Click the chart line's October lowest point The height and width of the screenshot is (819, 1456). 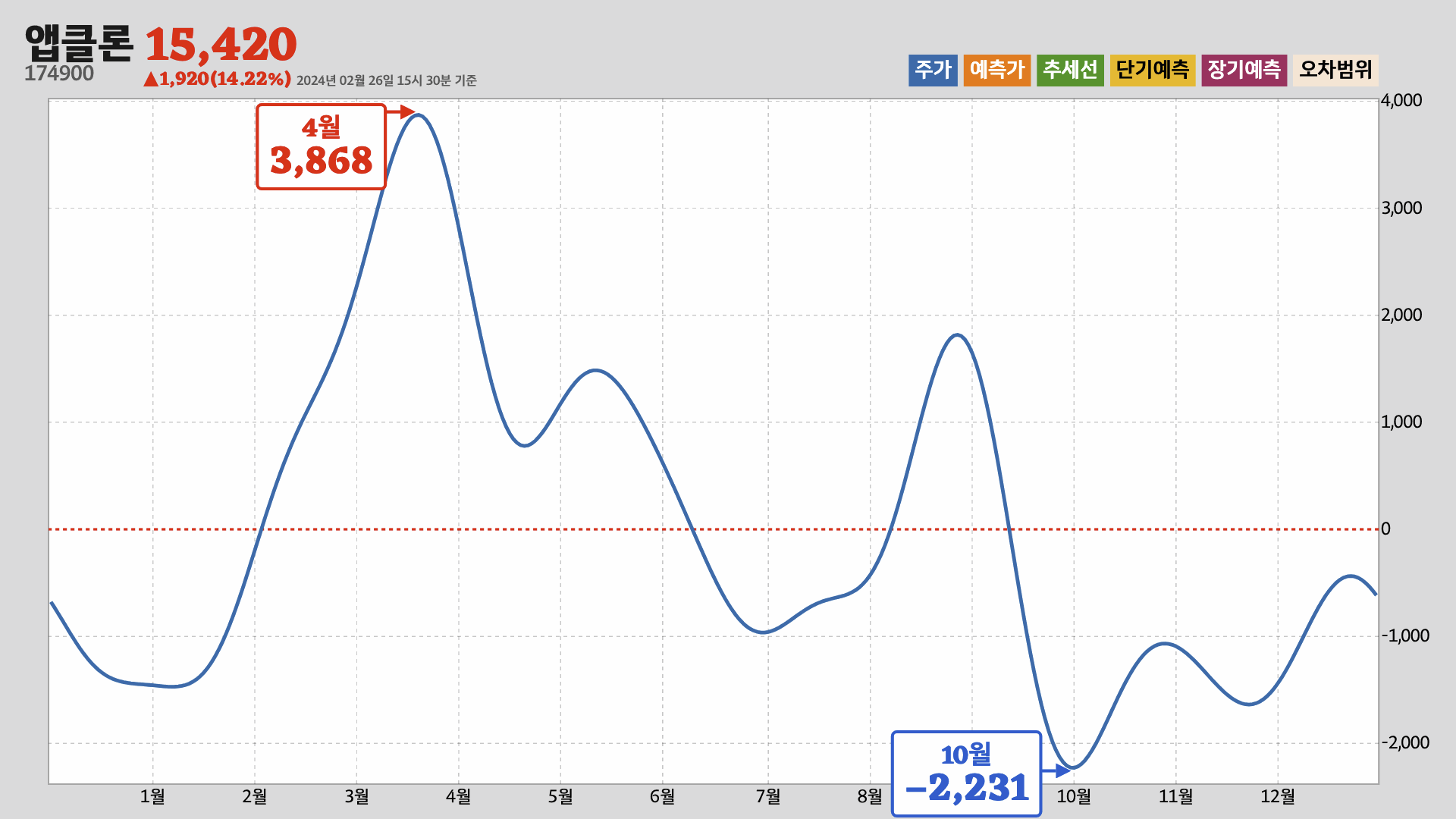[1074, 767]
